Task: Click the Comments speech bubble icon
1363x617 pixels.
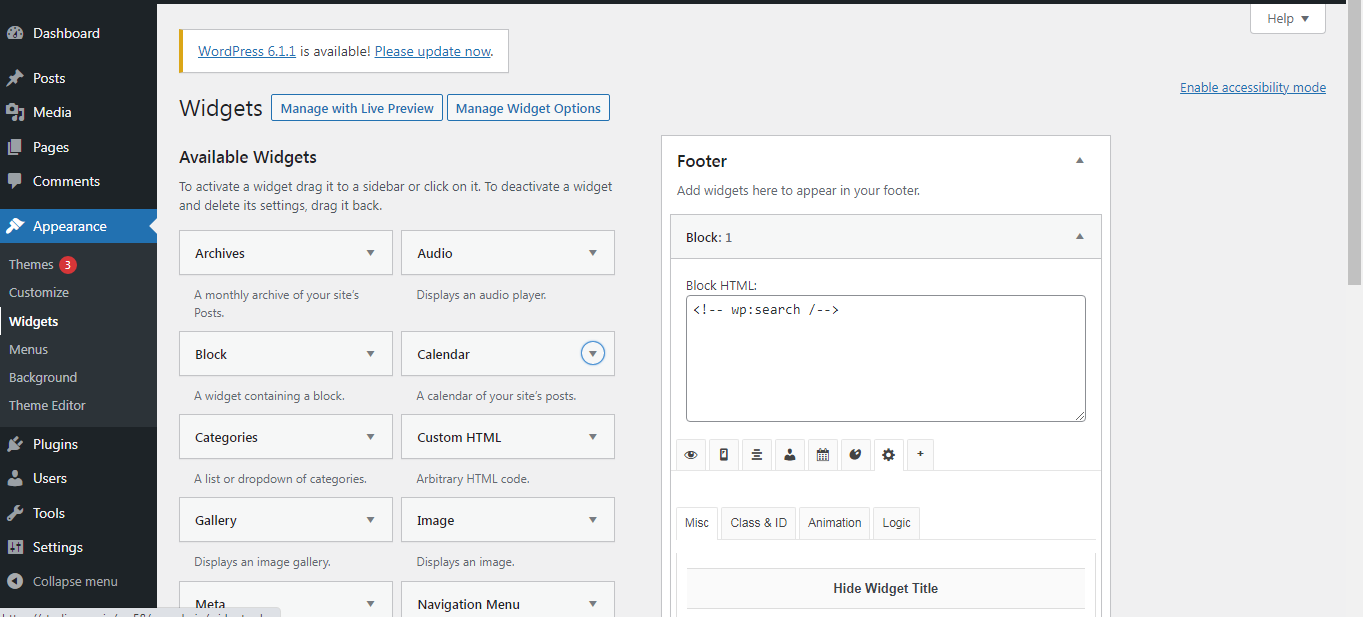Action: coord(15,181)
